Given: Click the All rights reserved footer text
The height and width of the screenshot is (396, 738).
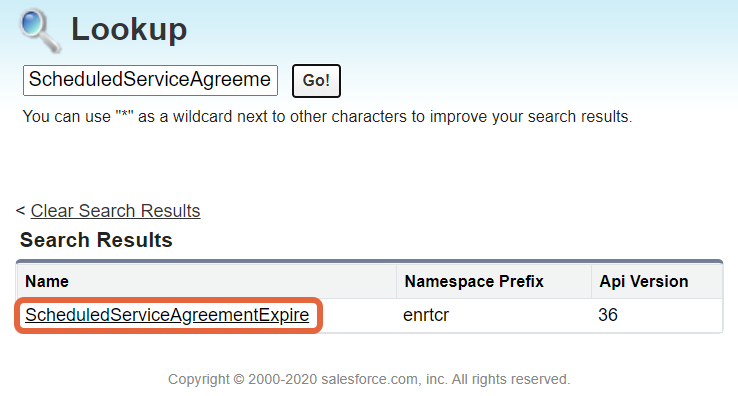Looking at the screenshot, I should coord(511,379).
